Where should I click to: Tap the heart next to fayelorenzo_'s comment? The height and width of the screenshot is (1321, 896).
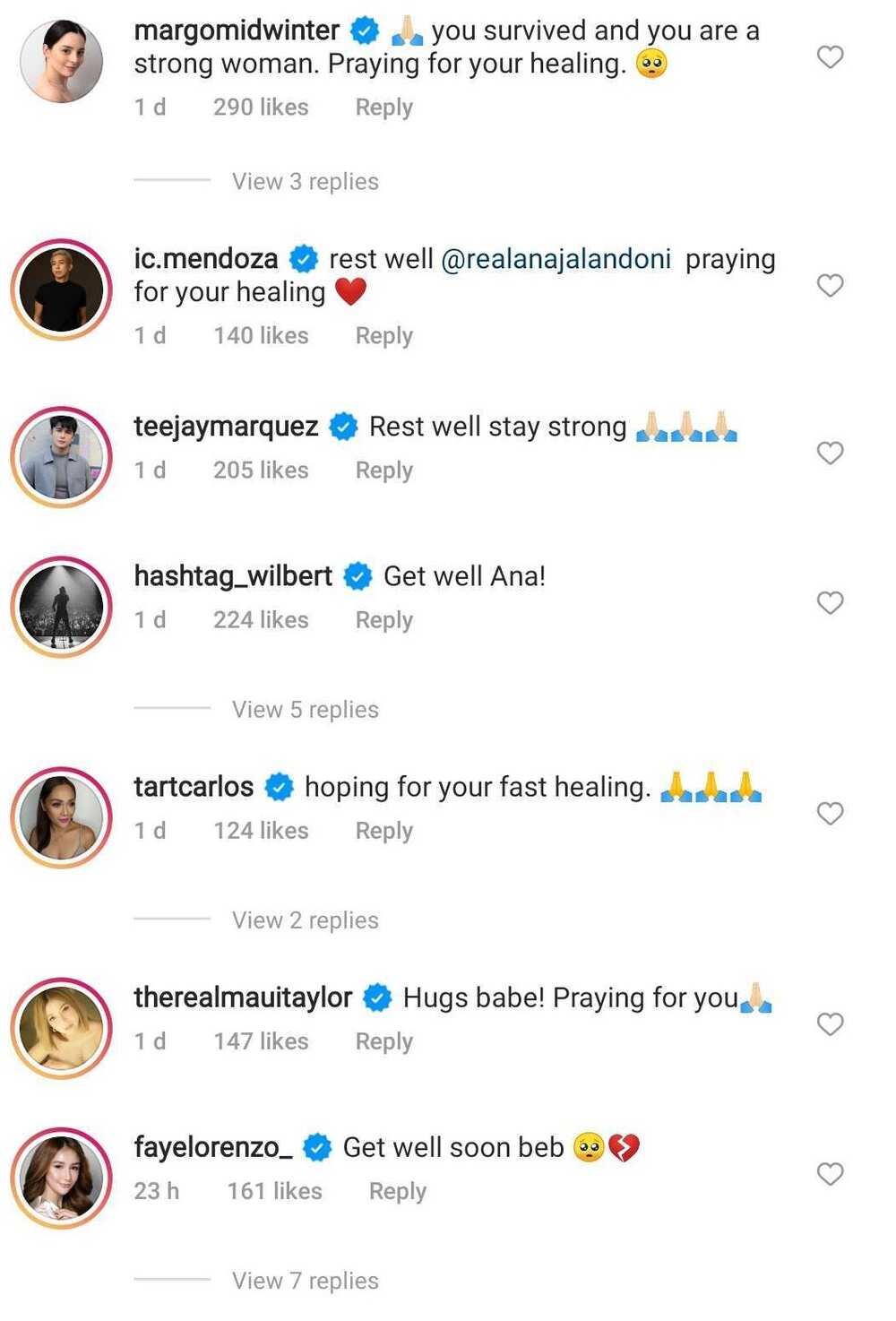click(830, 1174)
